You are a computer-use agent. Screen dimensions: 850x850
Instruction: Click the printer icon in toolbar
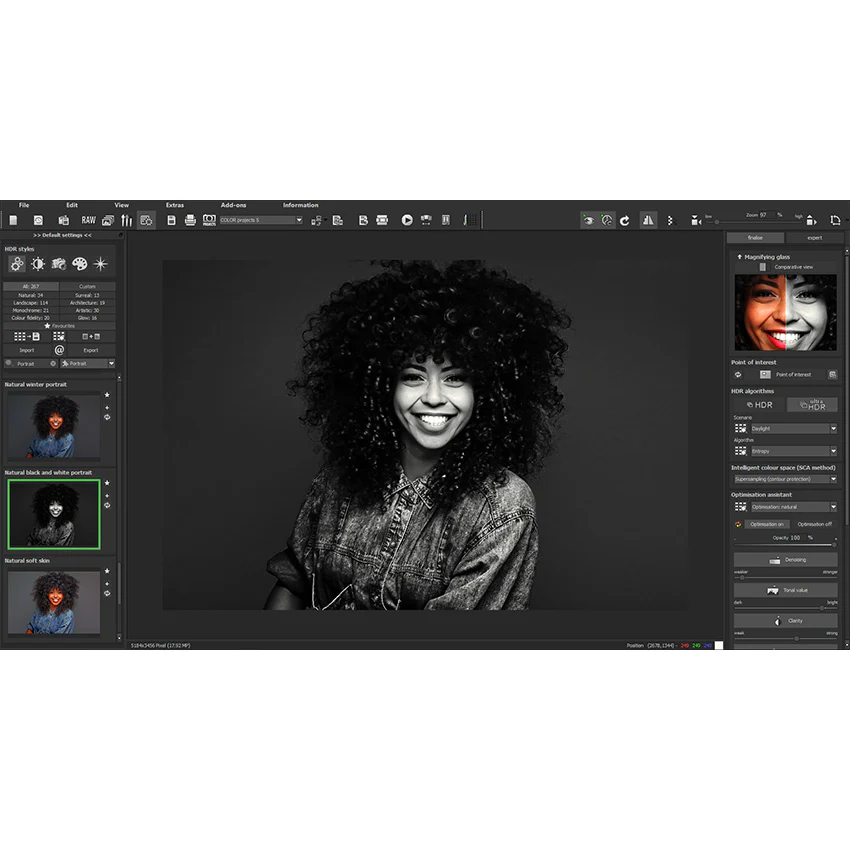click(x=190, y=220)
